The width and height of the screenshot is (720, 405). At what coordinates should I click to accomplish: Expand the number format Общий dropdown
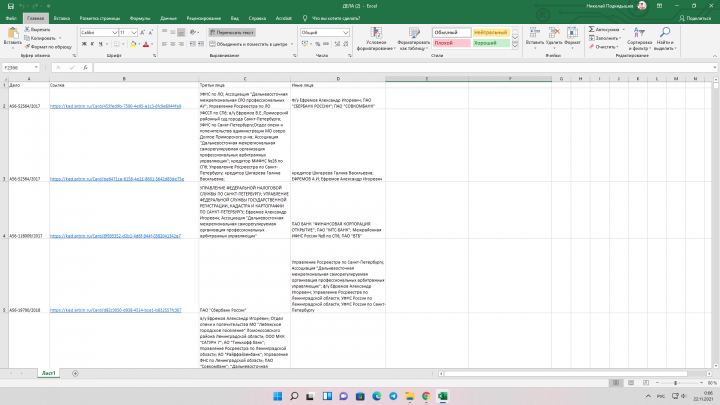(346, 33)
